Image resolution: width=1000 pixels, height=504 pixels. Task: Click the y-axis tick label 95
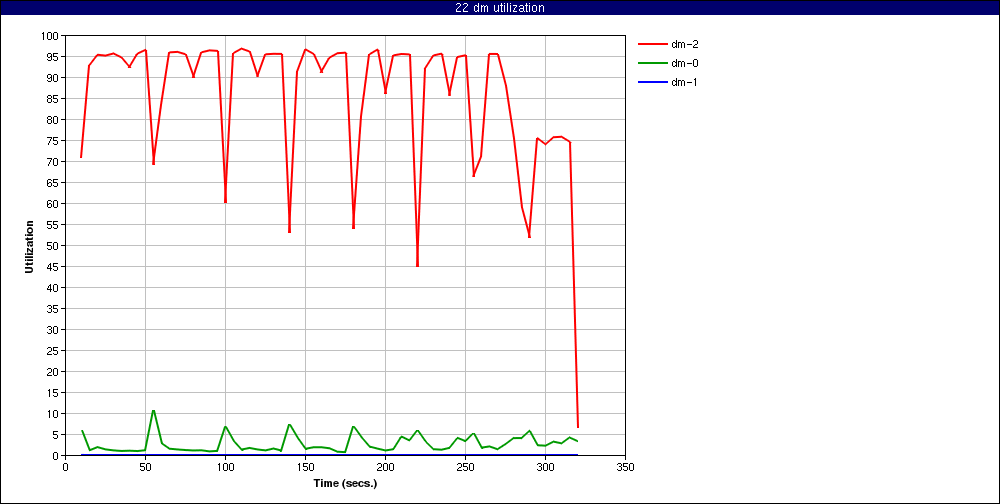click(x=54, y=57)
